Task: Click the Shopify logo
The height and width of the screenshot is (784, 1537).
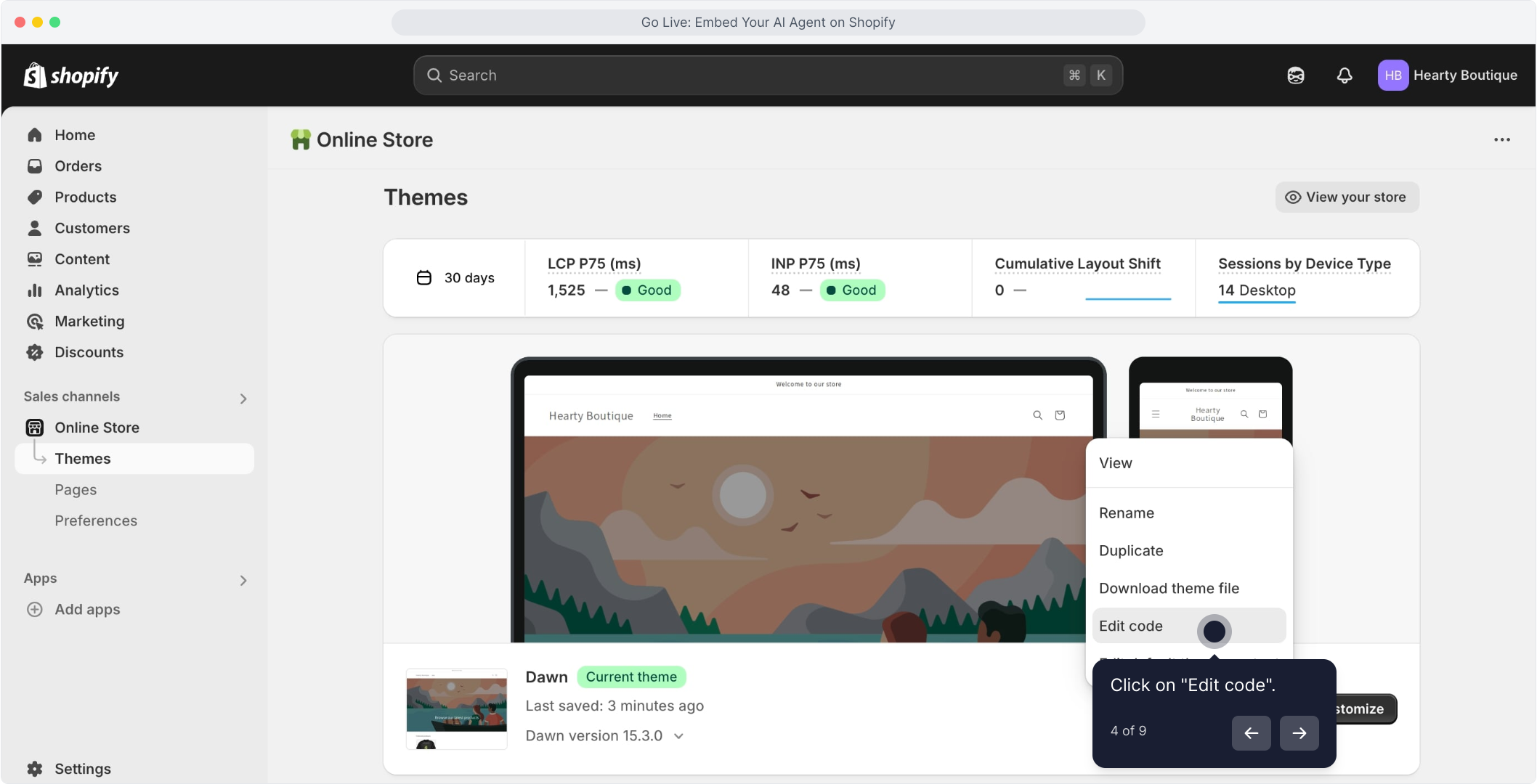Action: (x=71, y=75)
